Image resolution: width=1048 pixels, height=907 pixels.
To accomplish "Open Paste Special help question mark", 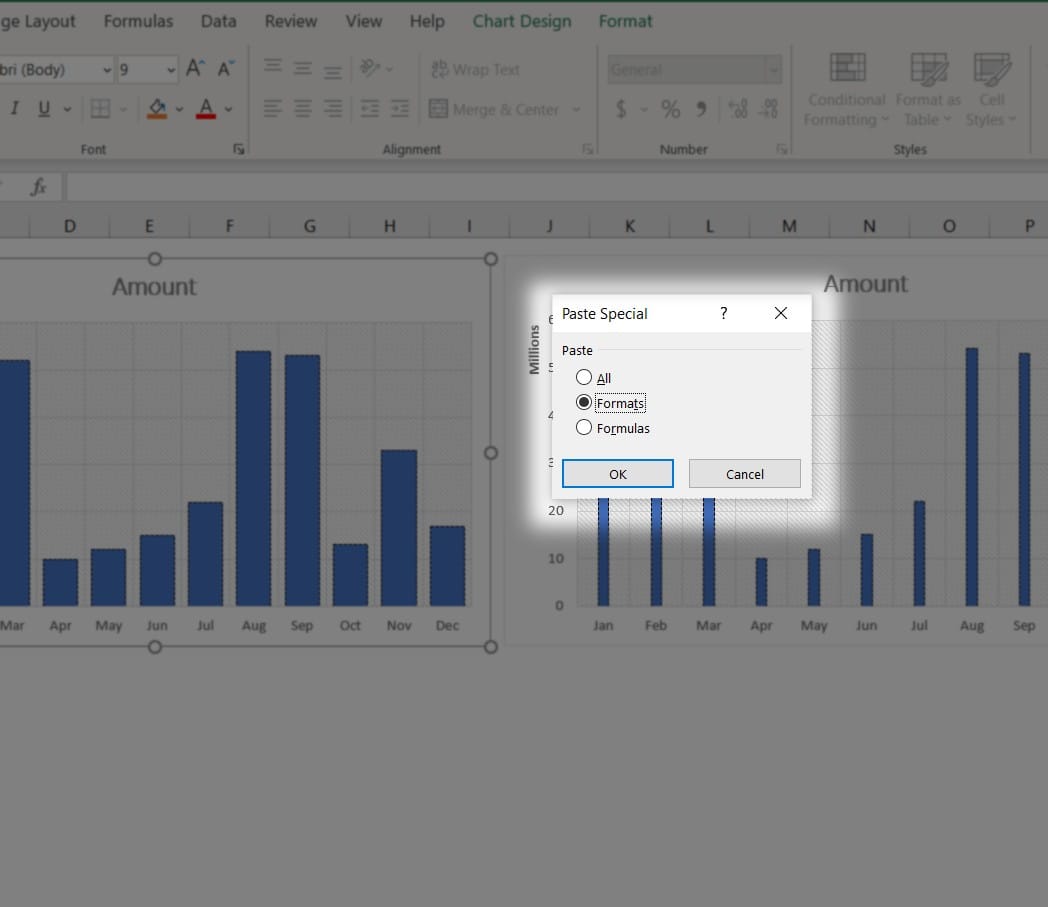I will [x=724, y=313].
